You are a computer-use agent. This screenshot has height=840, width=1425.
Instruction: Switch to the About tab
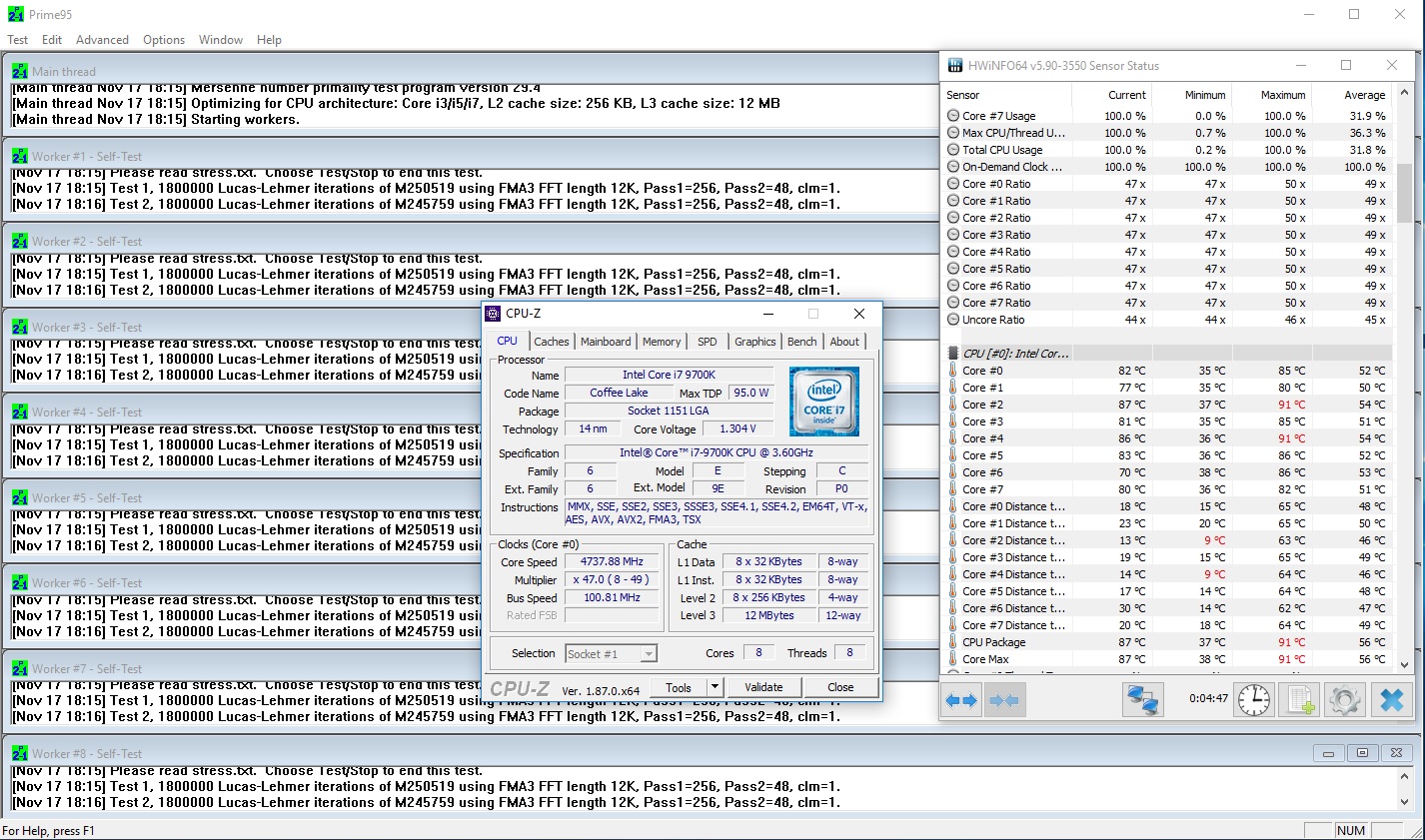[844, 342]
